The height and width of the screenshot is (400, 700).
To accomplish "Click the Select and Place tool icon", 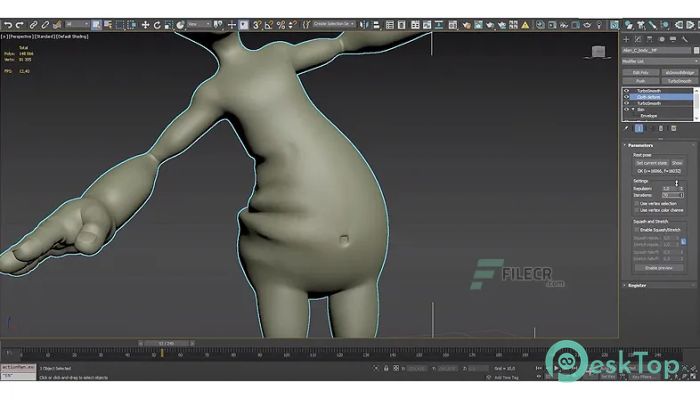I will pos(180,25).
